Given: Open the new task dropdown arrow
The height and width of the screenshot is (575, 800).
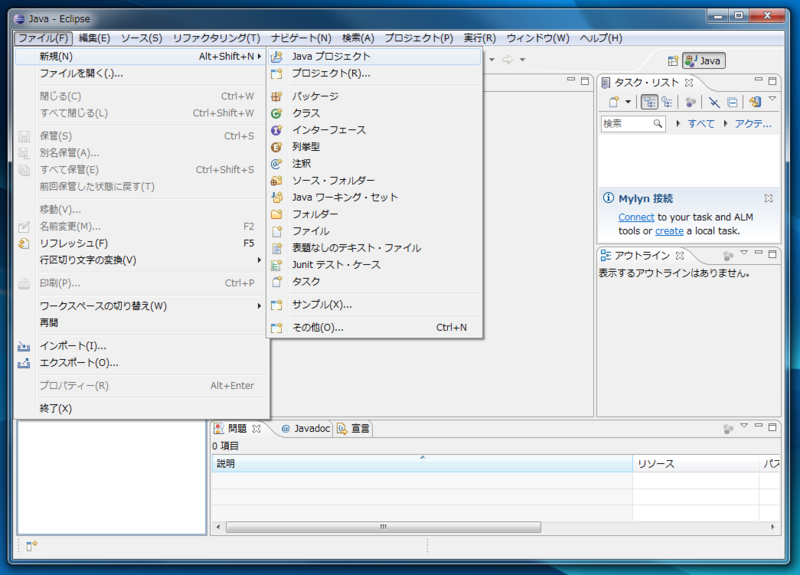Looking at the screenshot, I should (628, 102).
